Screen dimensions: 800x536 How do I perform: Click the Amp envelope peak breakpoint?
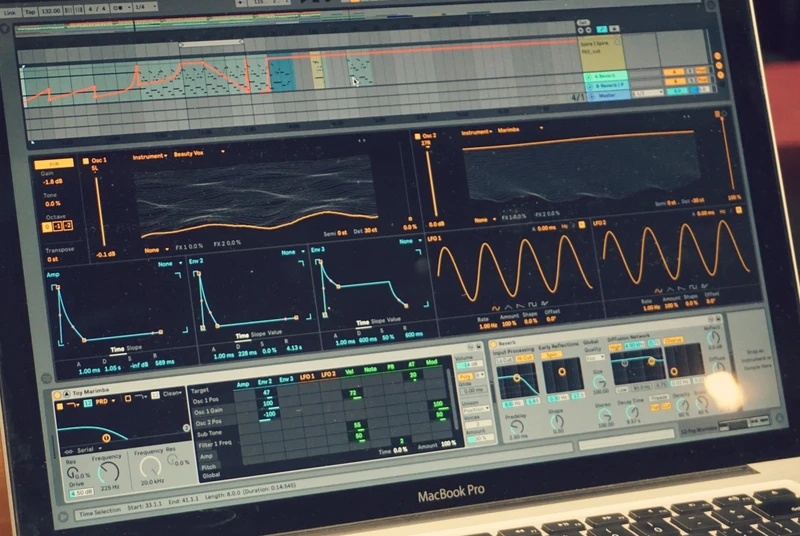[58, 288]
